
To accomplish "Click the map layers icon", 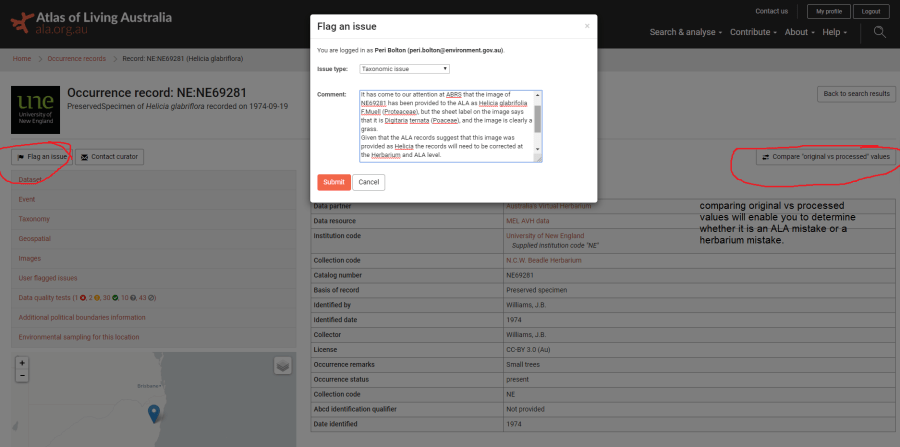I will [283, 366].
